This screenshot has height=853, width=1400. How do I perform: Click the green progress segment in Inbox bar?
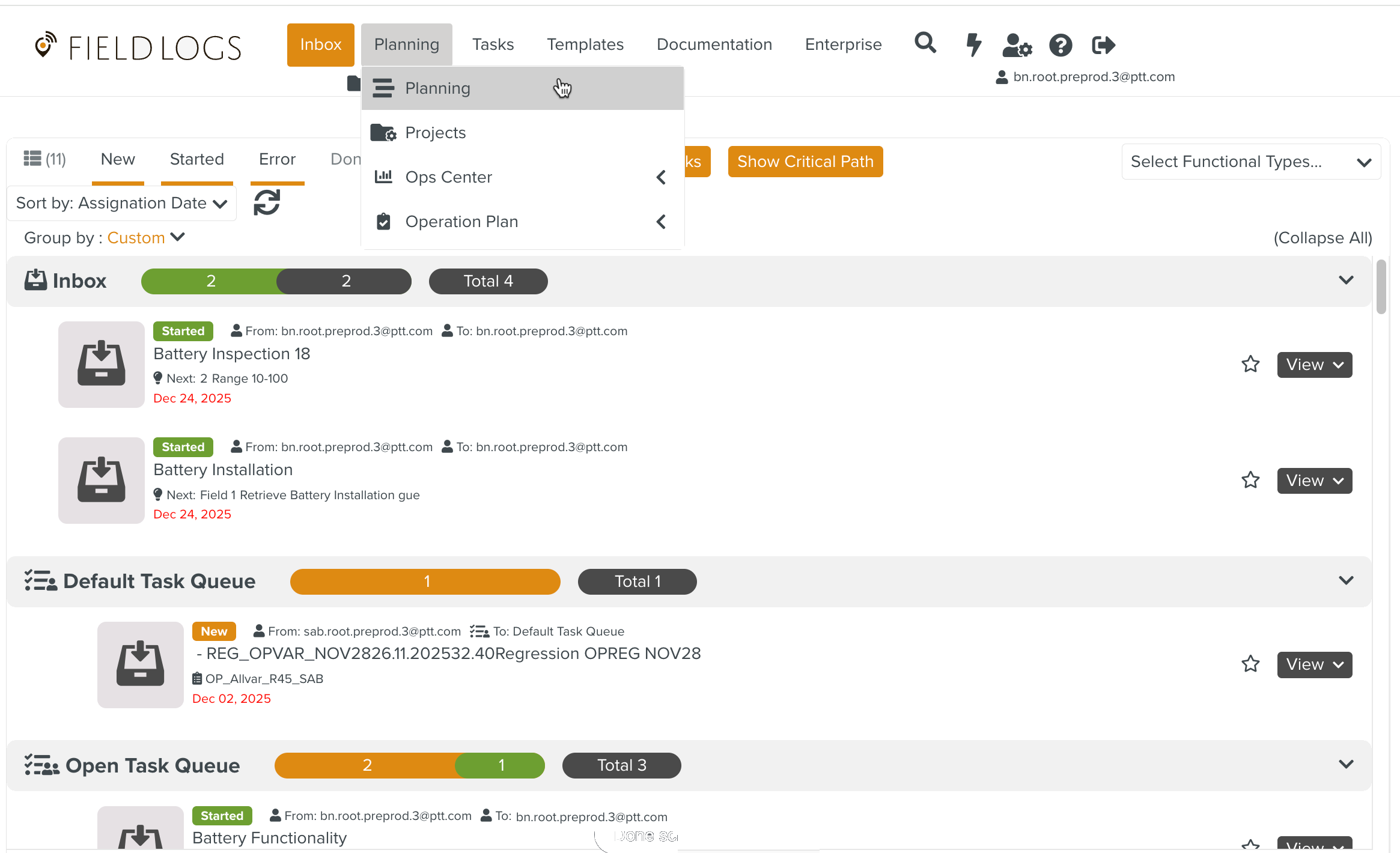point(210,281)
